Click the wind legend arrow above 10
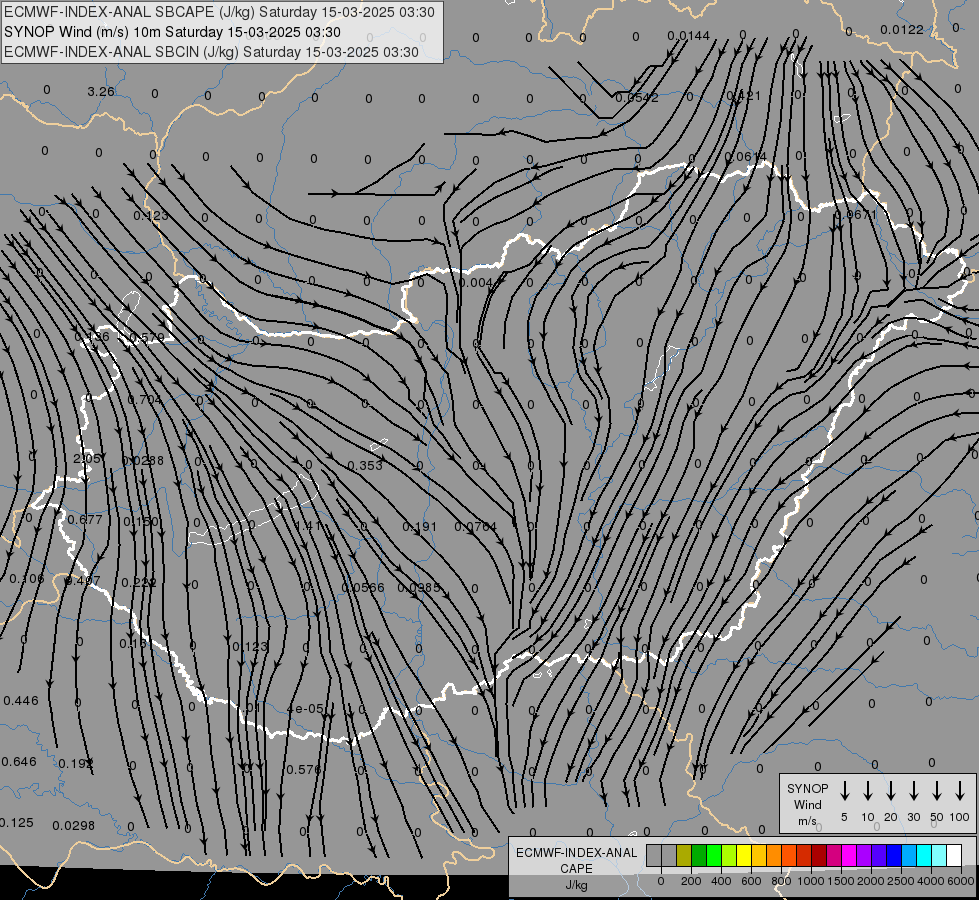This screenshot has width=979, height=900. (867, 791)
